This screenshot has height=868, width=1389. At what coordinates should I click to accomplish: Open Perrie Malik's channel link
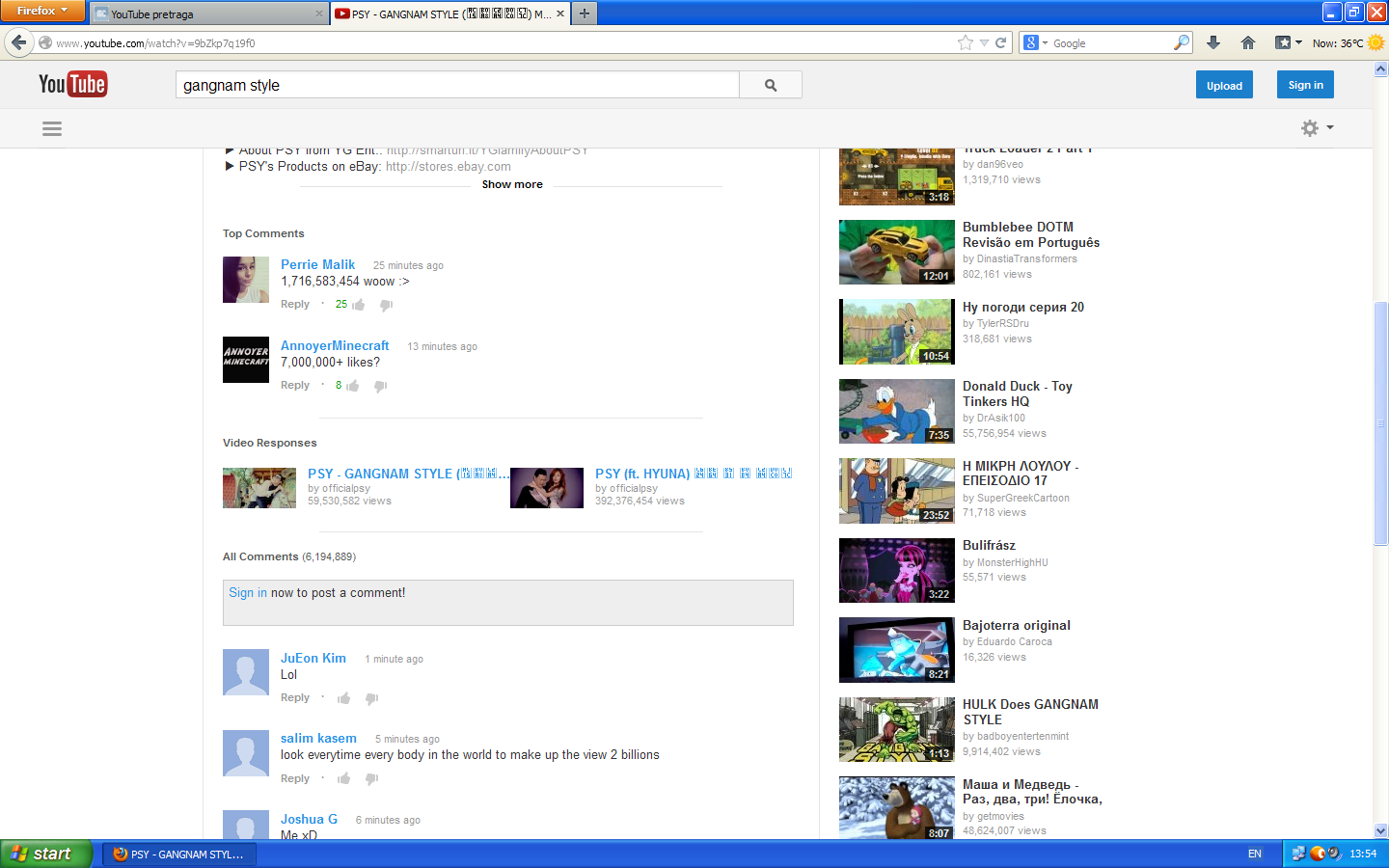[317, 264]
